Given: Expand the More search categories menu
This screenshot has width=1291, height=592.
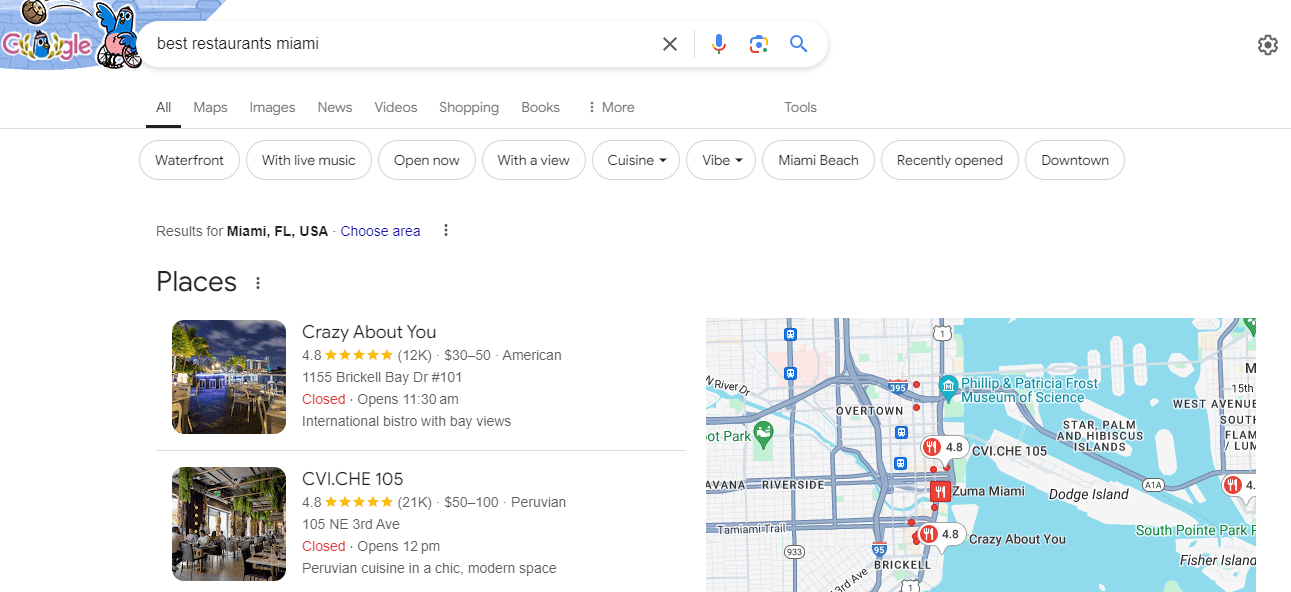Looking at the screenshot, I should 610,107.
